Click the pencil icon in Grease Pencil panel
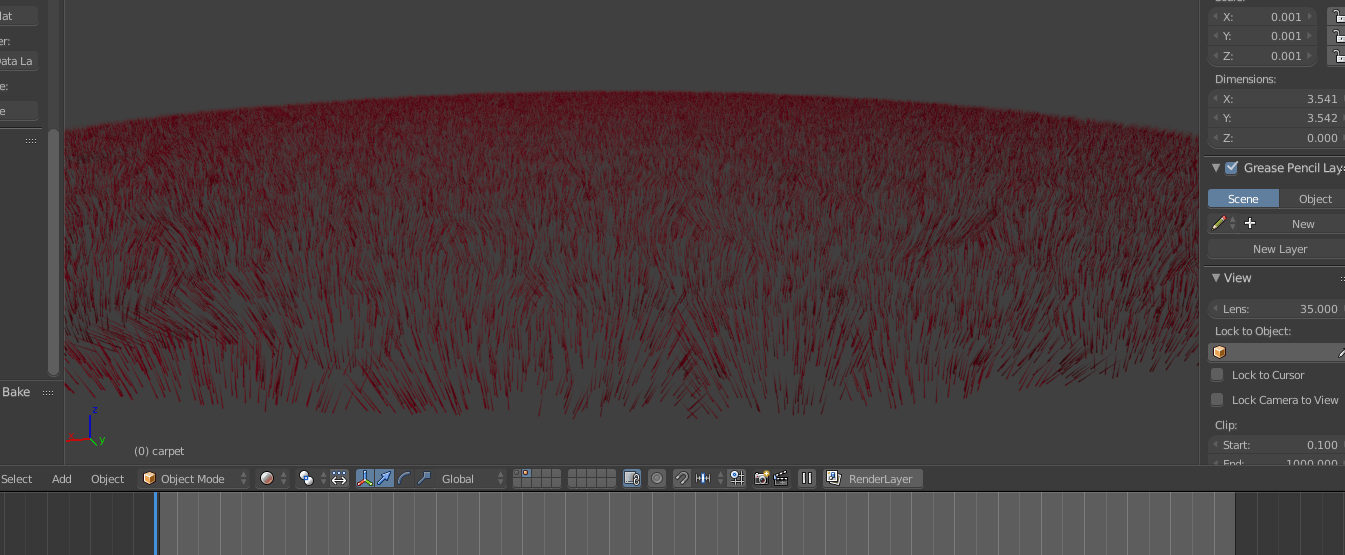This screenshot has height=555, width=1345. point(1218,224)
